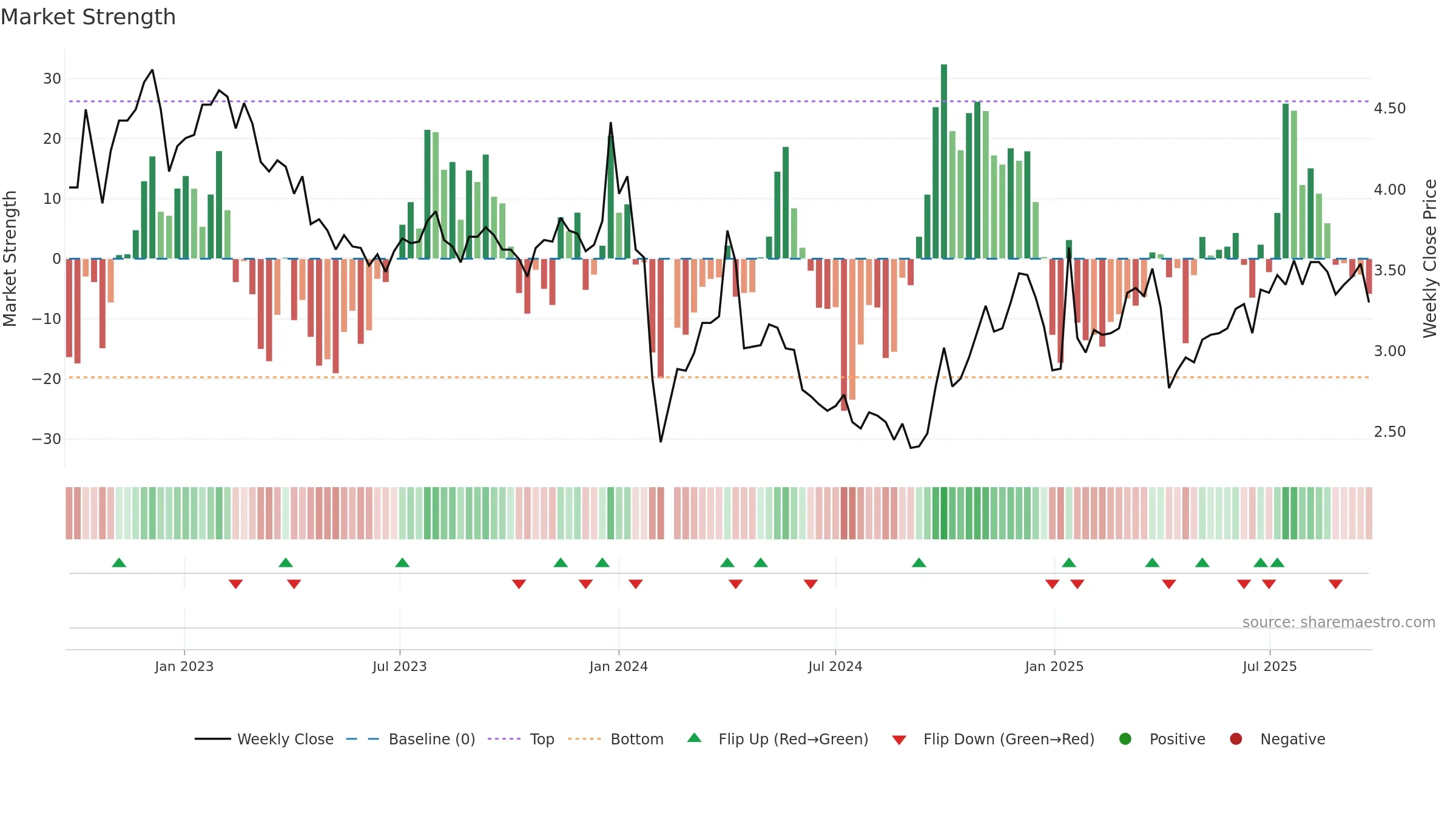
Task: Click the tallest green bar above 30
Action: [944, 161]
